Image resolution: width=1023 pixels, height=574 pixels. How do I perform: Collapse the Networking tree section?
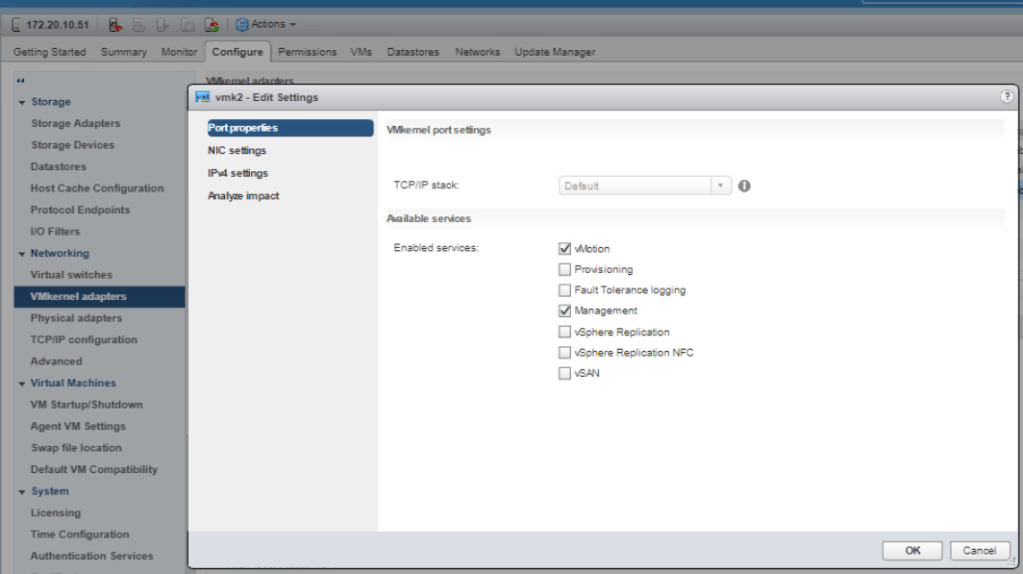(x=22, y=254)
